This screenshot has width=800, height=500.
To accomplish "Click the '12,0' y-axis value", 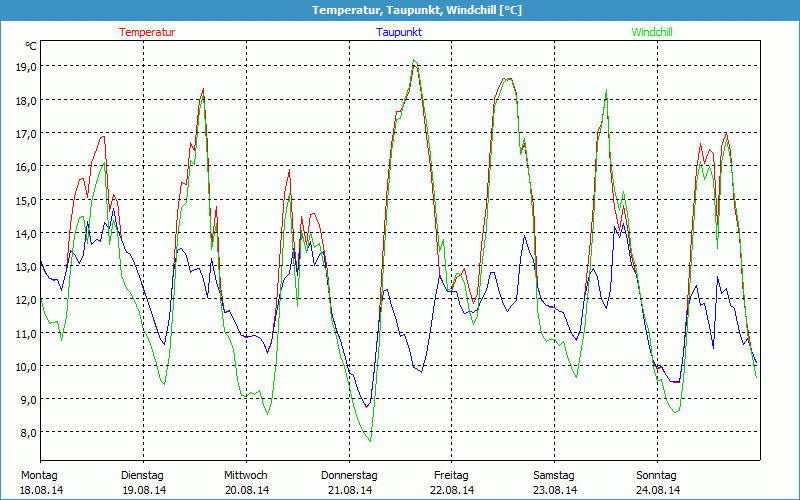I will [27, 299].
